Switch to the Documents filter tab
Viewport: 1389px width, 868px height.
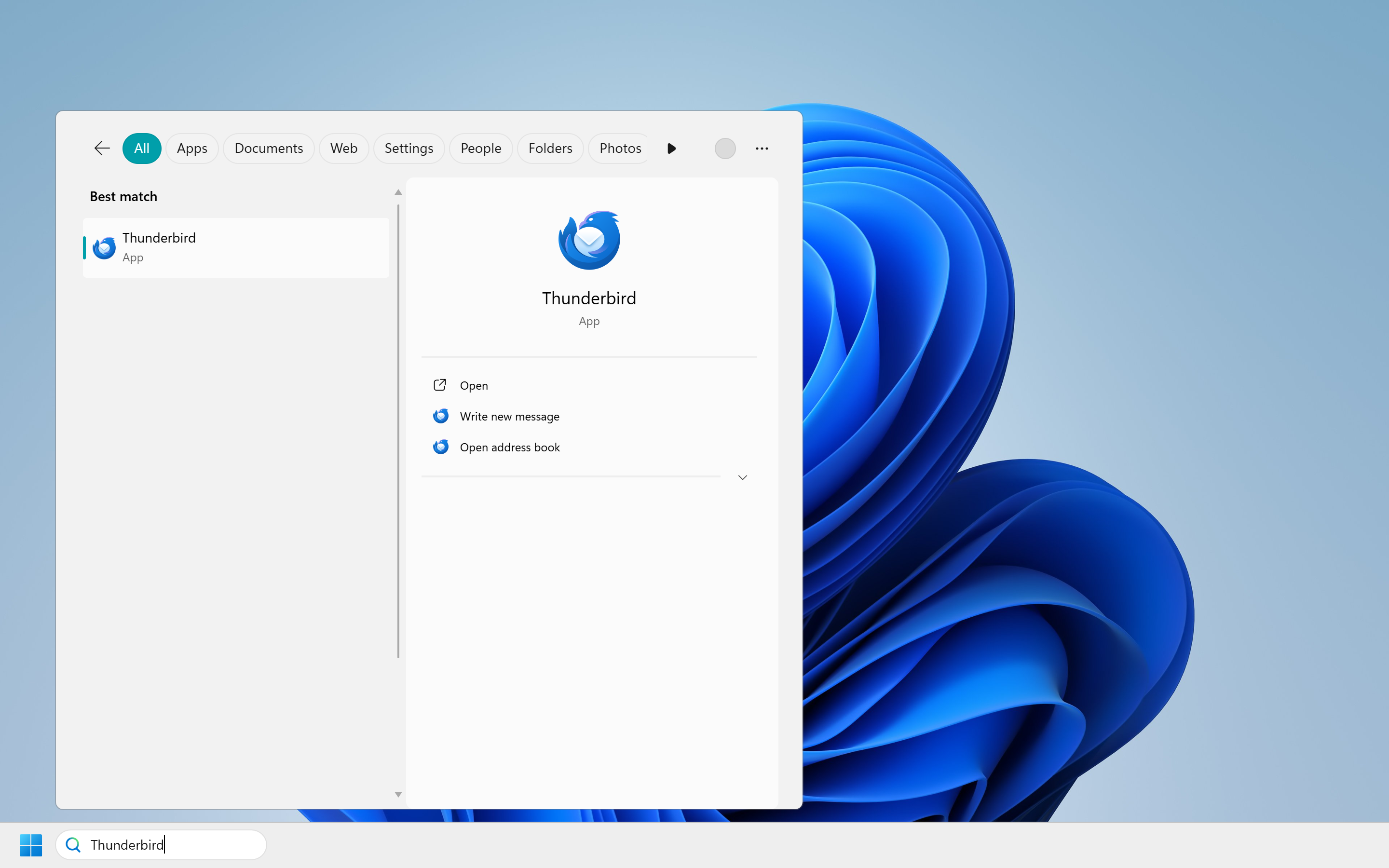click(269, 148)
